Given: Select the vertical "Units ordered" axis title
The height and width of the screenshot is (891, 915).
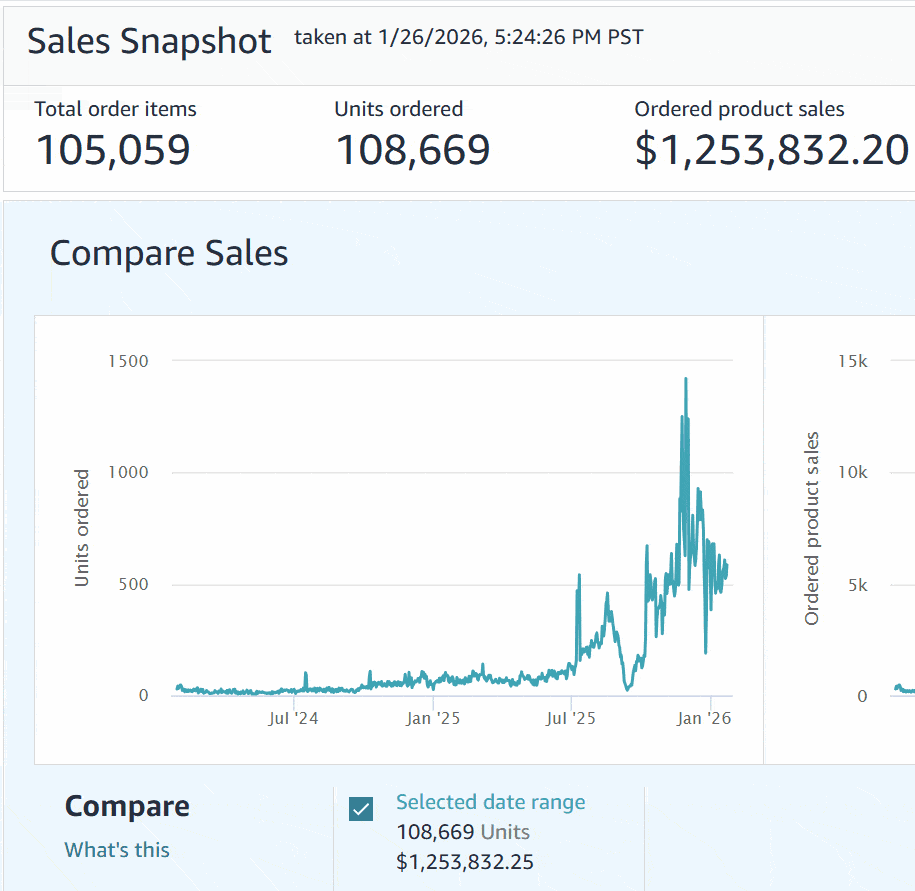Looking at the screenshot, I should pos(83,528).
